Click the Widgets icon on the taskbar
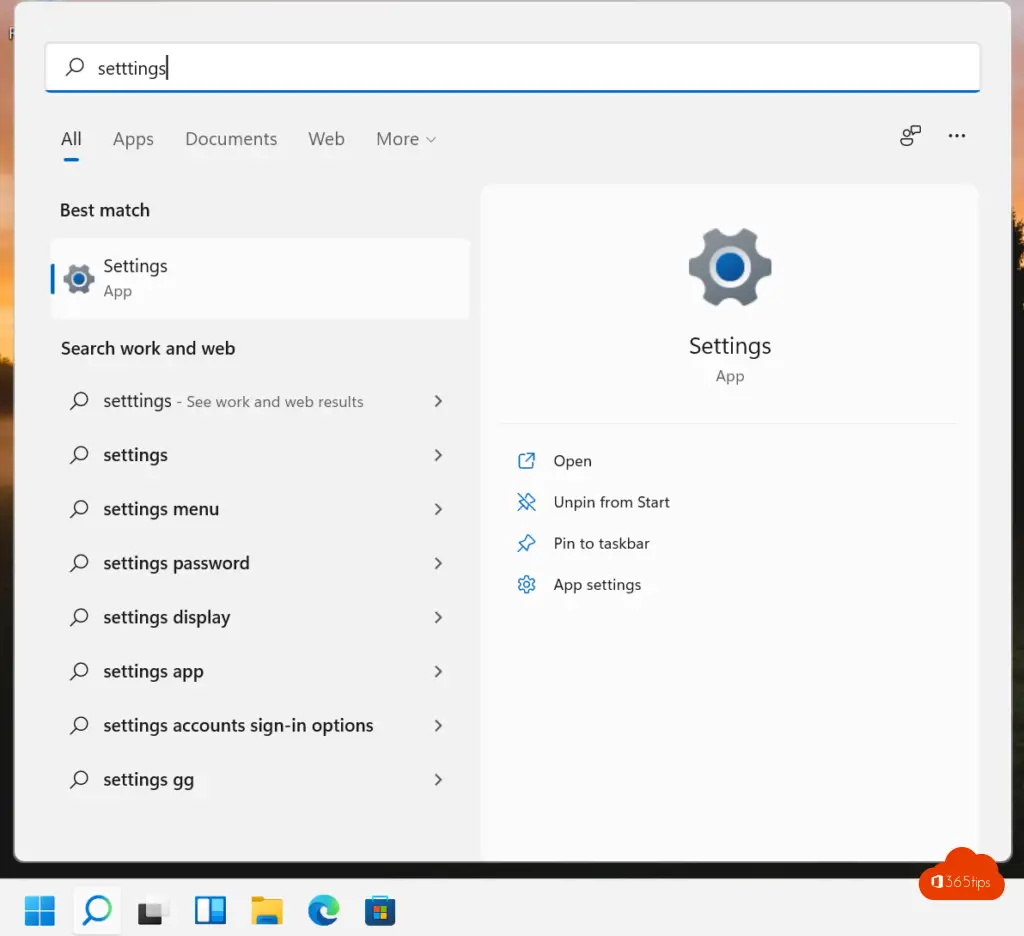Image resolution: width=1024 pixels, height=936 pixels. [x=210, y=910]
